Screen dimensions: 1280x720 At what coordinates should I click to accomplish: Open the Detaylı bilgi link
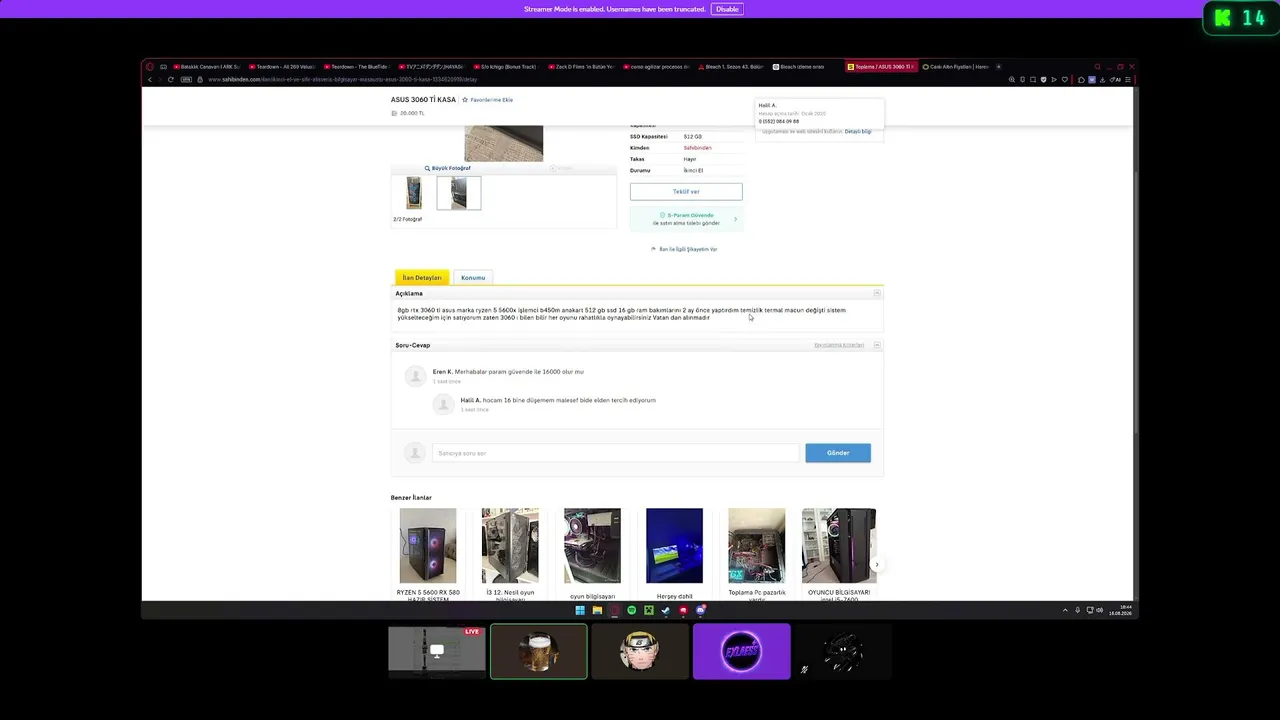(x=858, y=132)
